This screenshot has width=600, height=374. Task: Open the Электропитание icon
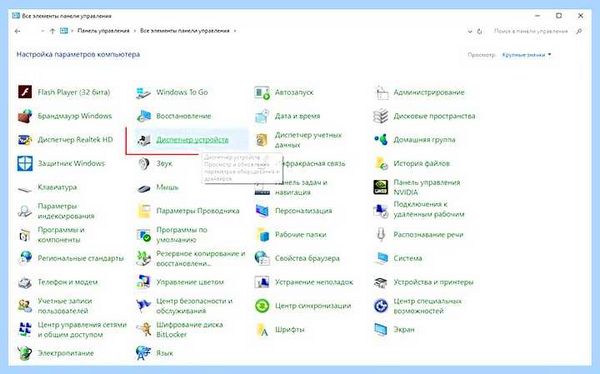(x=25, y=353)
